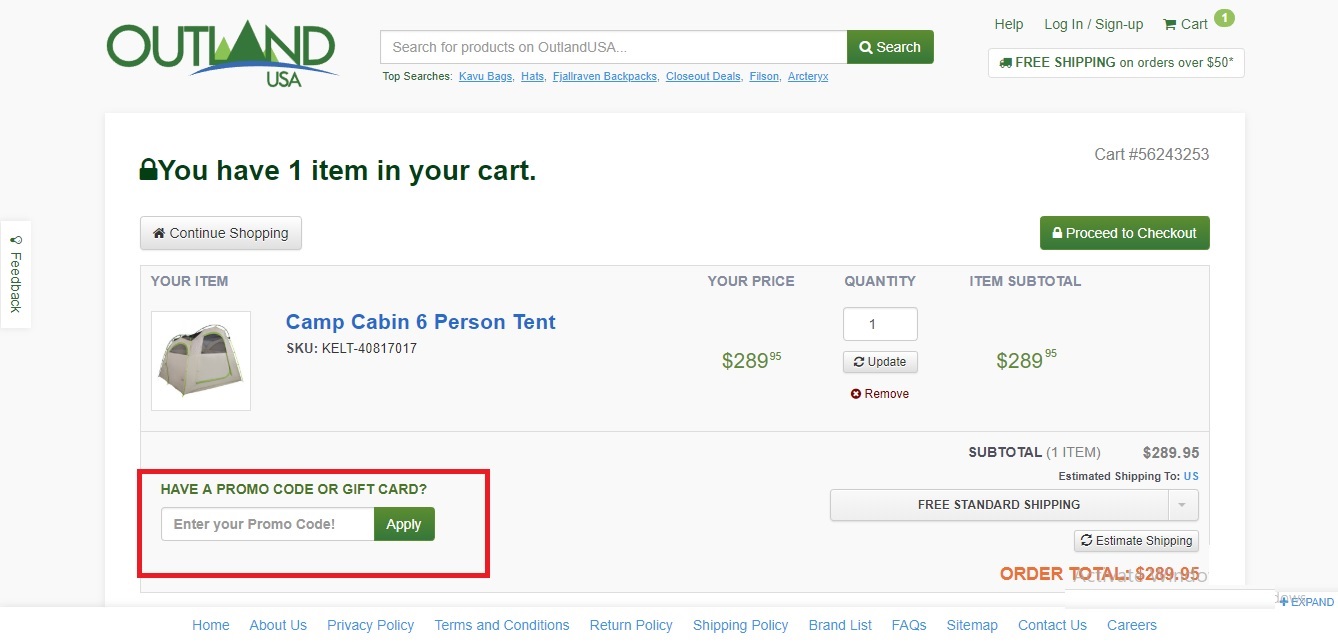Screen dimensions: 1338x642
Task: Expand the bottom-right EXPAND panel
Action: point(1307,602)
